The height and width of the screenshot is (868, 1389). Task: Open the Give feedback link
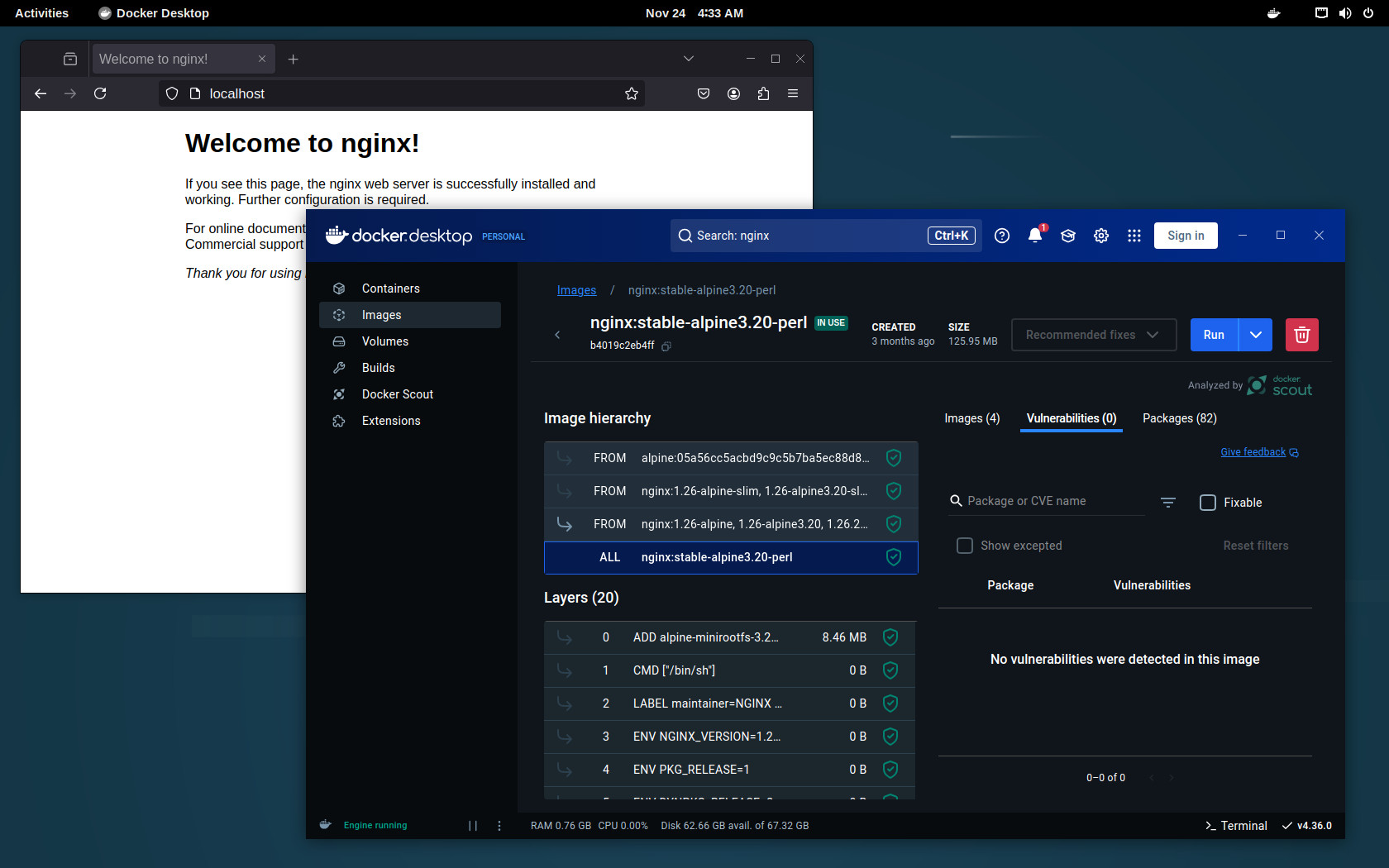point(1259,452)
